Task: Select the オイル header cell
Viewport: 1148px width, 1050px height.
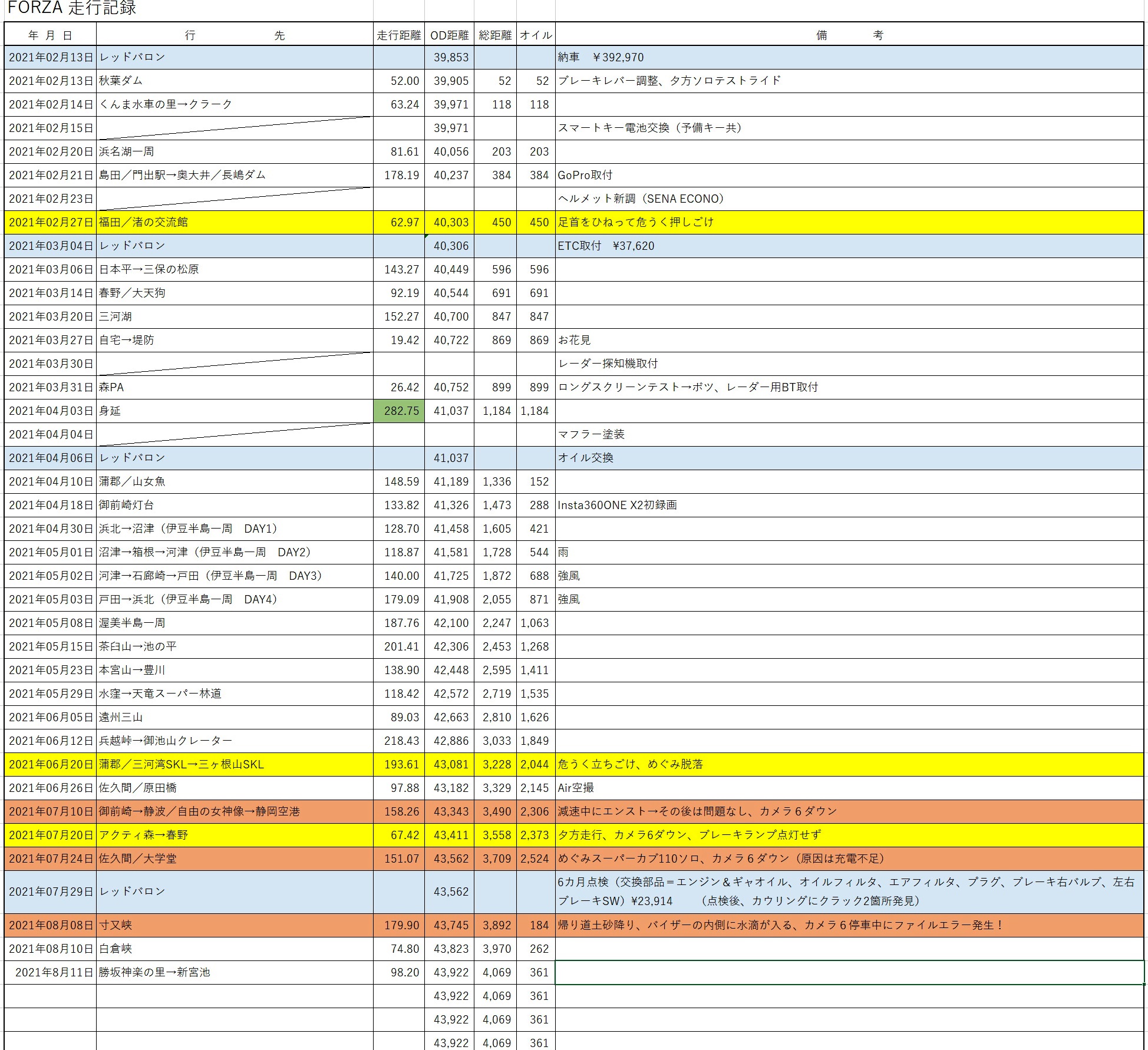Action: click(535, 35)
